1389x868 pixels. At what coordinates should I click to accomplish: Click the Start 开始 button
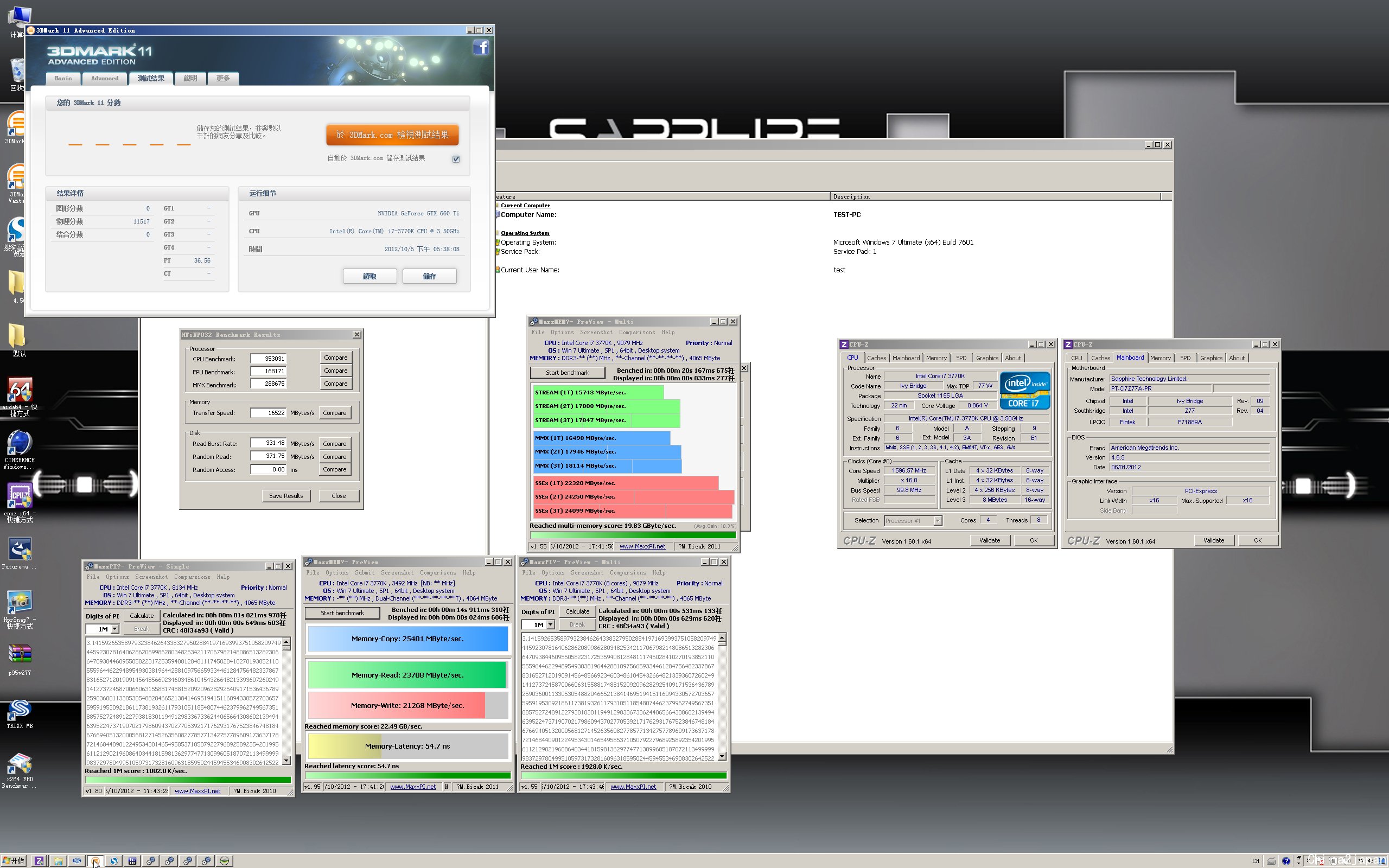(14, 860)
